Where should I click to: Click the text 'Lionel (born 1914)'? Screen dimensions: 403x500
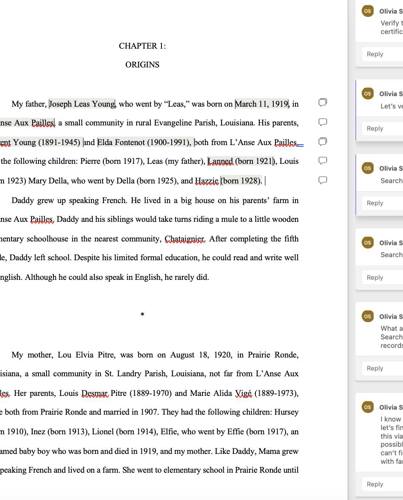click(124, 432)
